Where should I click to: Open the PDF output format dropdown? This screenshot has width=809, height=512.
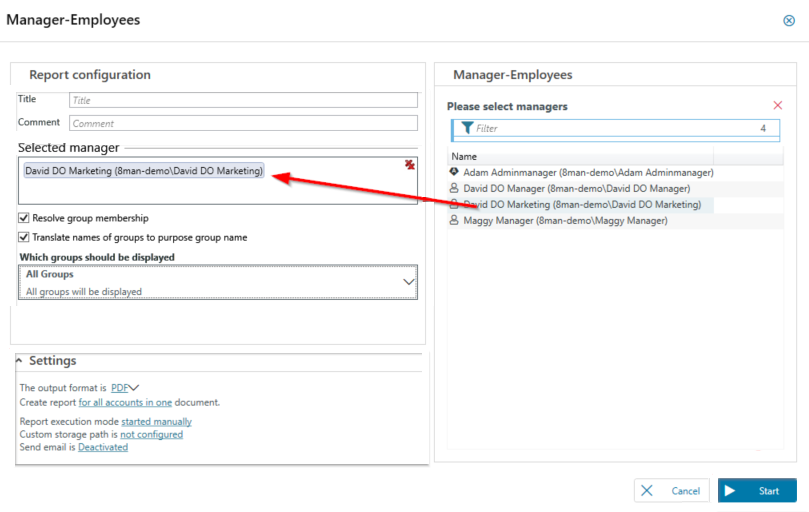click(x=125, y=388)
